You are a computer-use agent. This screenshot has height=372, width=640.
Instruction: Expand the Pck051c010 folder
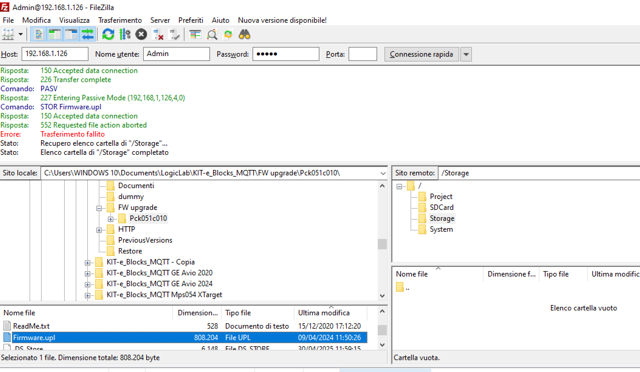[111, 219]
